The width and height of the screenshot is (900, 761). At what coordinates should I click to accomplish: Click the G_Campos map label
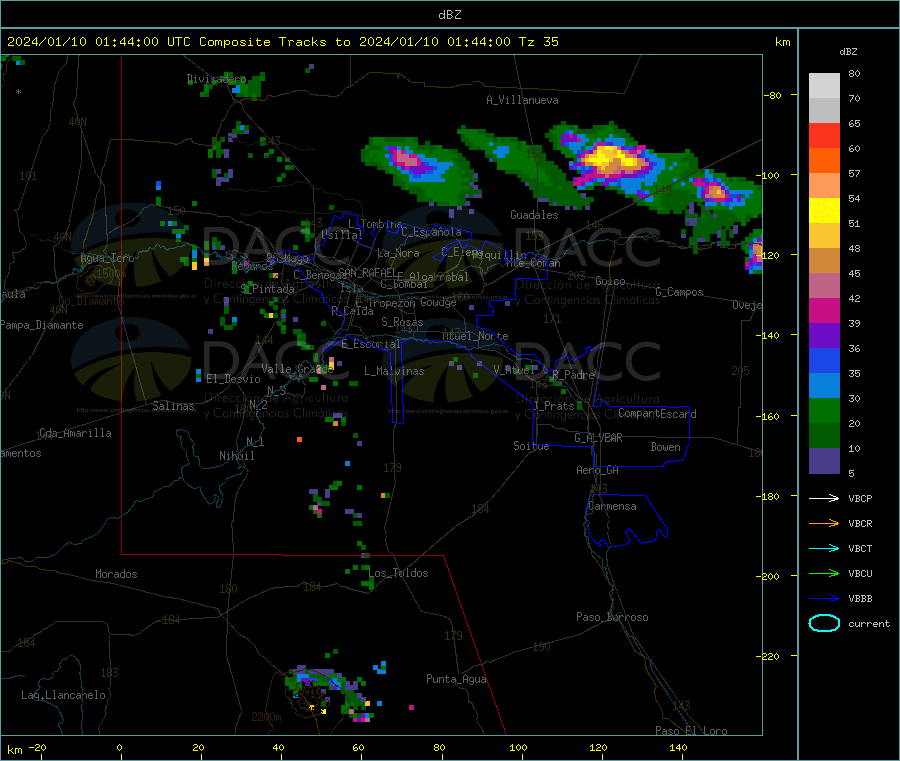(679, 292)
